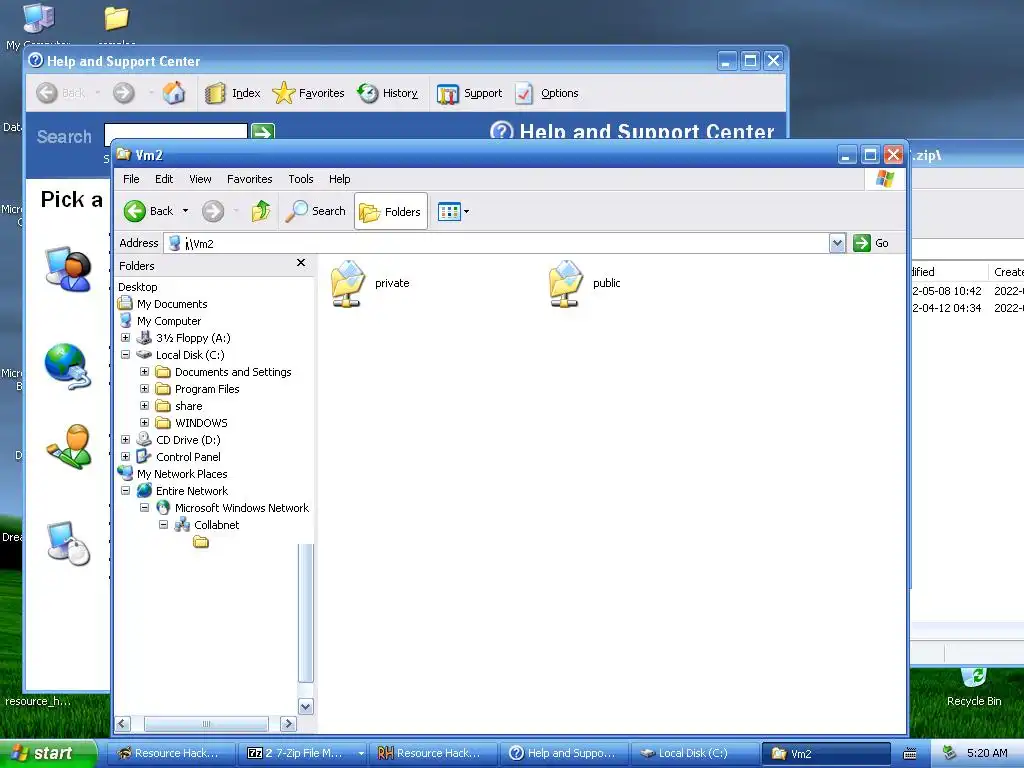This screenshot has height=768, width=1024.
Task: Collapse the Collabnet workgroup node
Action: coord(163,524)
